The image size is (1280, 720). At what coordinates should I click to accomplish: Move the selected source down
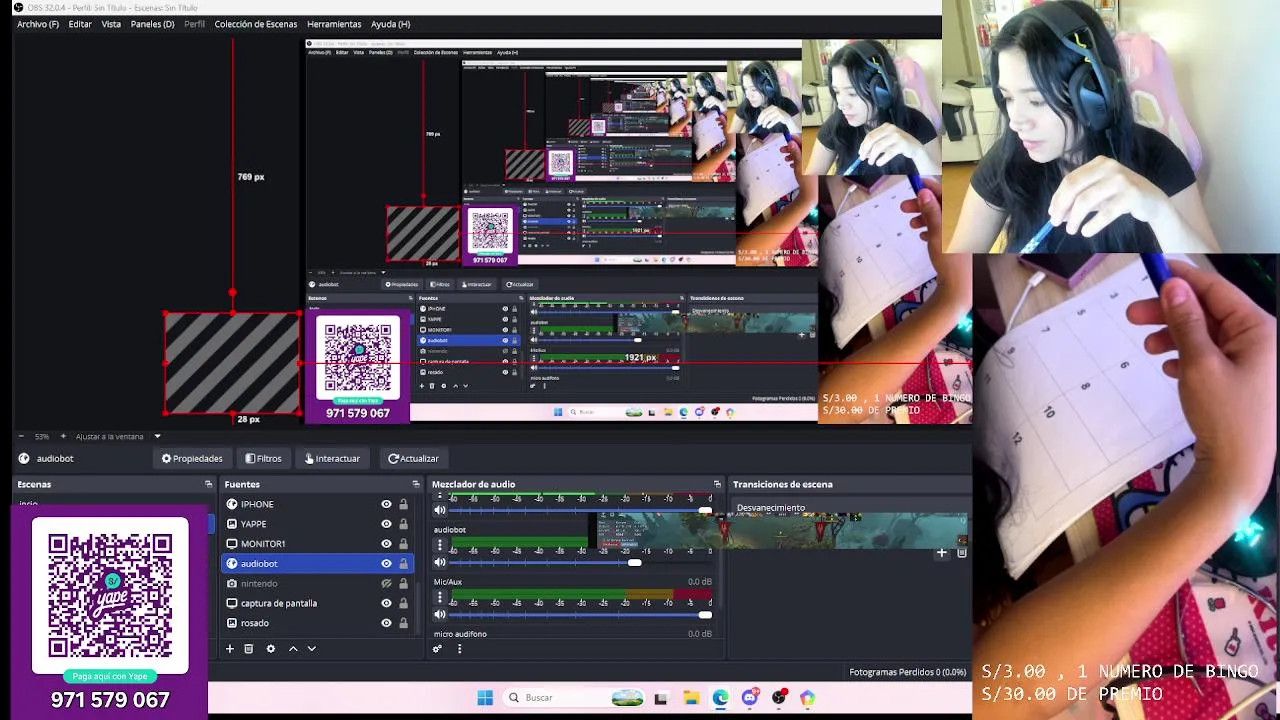[311, 649]
